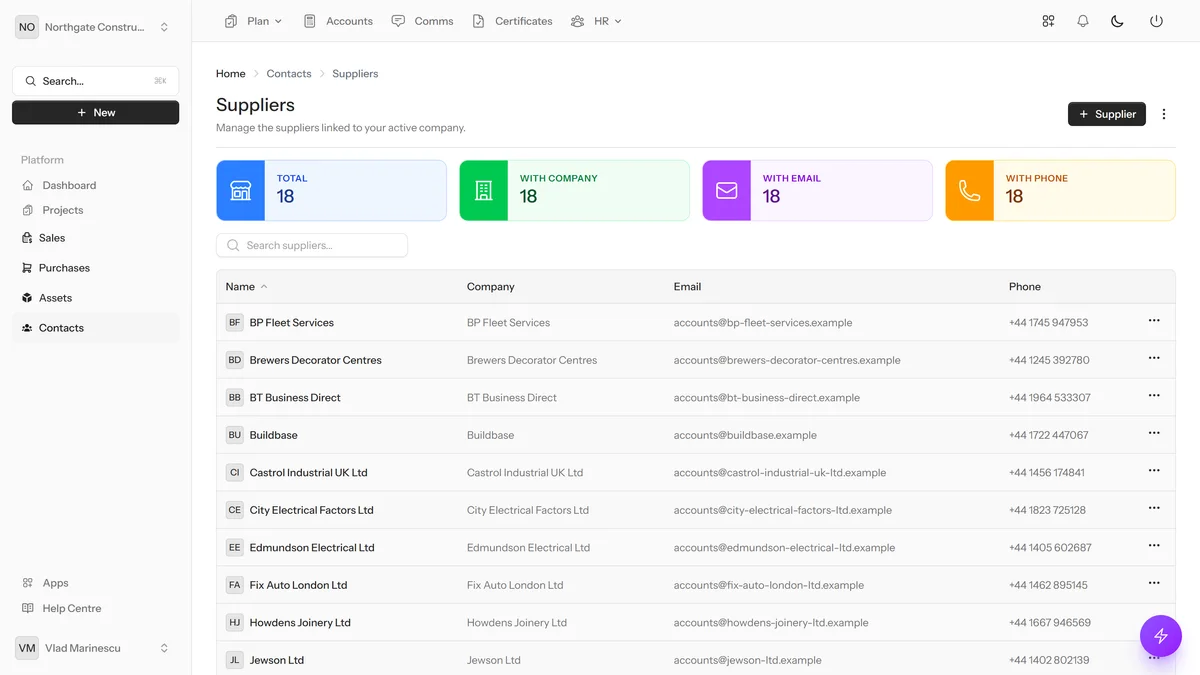The image size is (1200, 675).
Task: Click Brewers Decorator Centres name
Action: point(316,360)
